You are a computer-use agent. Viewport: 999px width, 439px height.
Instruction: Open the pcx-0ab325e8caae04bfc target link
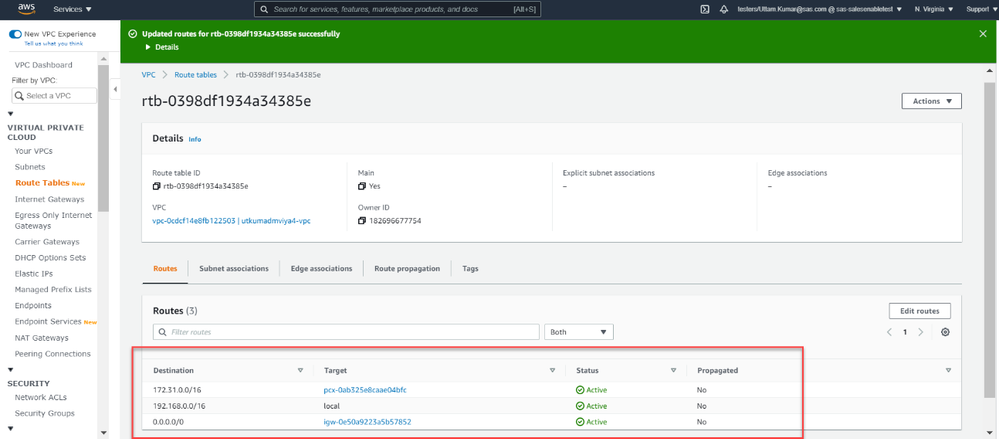tap(365, 390)
